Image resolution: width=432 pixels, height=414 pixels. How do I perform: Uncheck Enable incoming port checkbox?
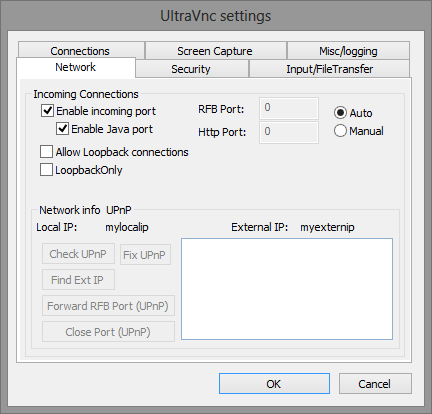pos(47,110)
